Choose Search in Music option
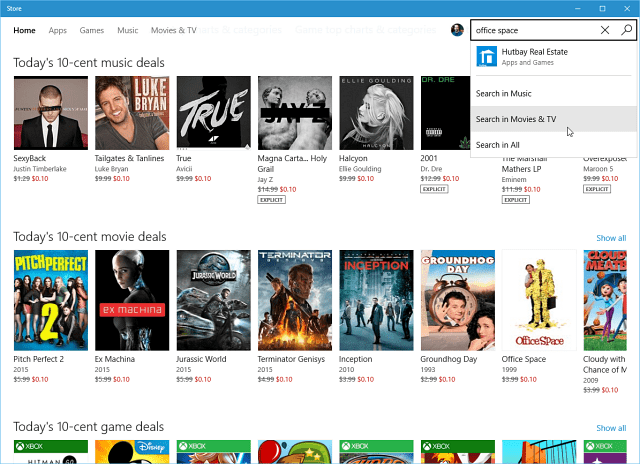 point(553,93)
